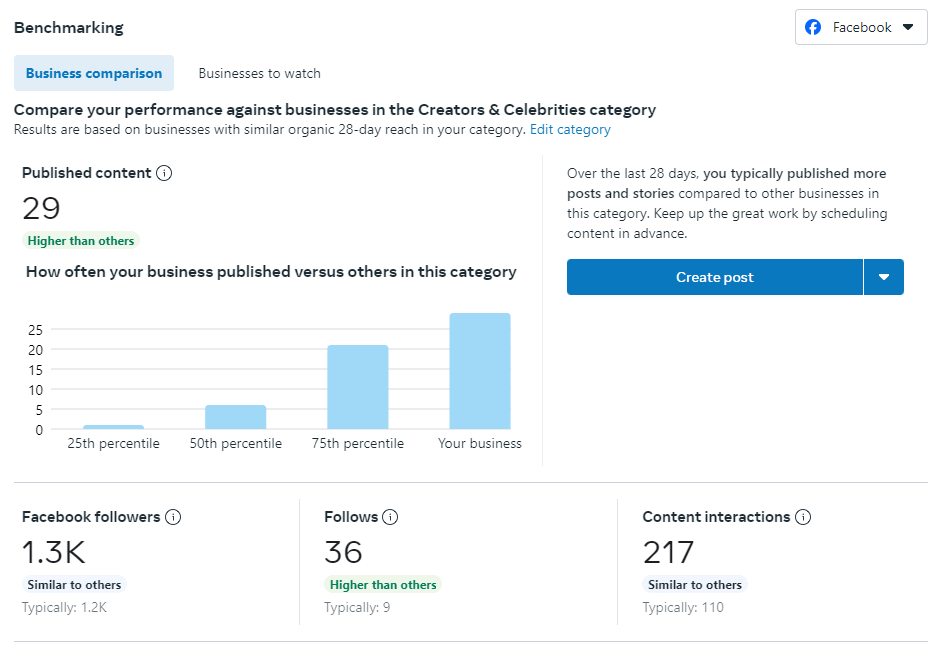Click info icon next to Published content
The height and width of the screenshot is (662, 943).
[165, 173]
